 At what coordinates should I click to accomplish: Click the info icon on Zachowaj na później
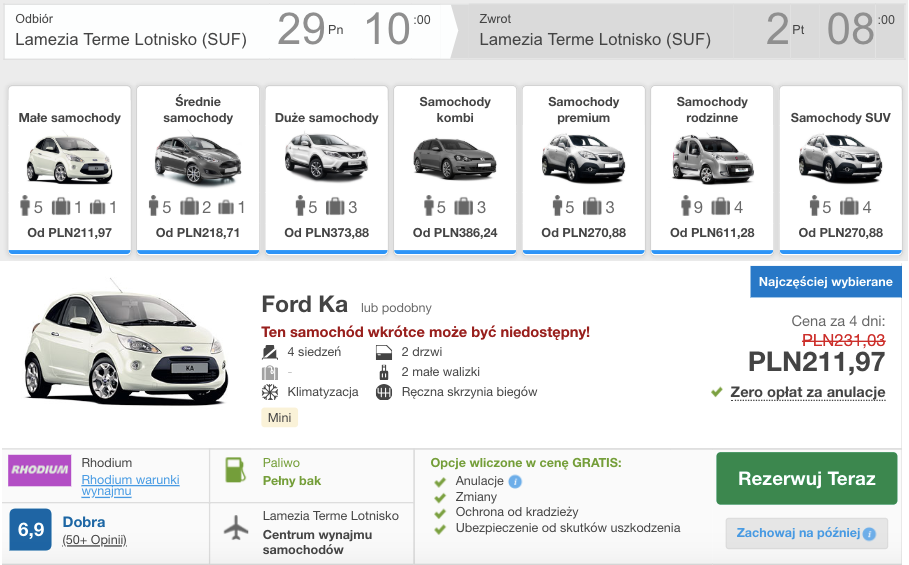pos(869,534)
